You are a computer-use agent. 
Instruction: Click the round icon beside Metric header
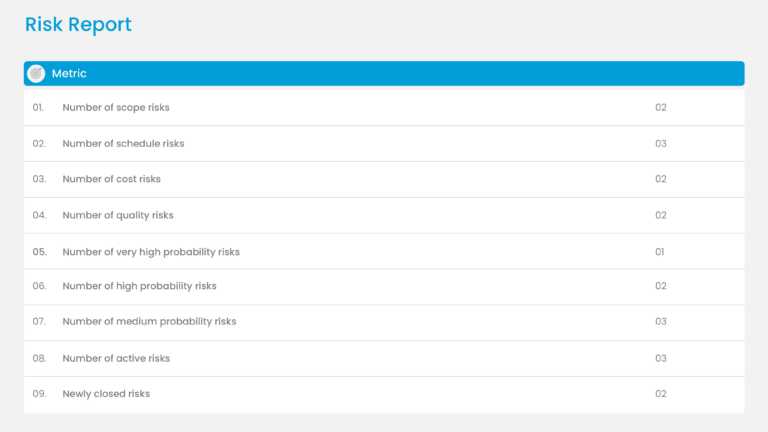[x=36, y=73]
